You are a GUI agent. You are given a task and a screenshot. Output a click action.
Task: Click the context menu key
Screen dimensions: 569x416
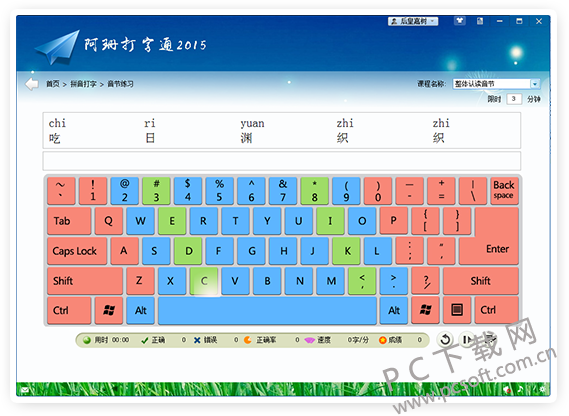click(457, 310)
